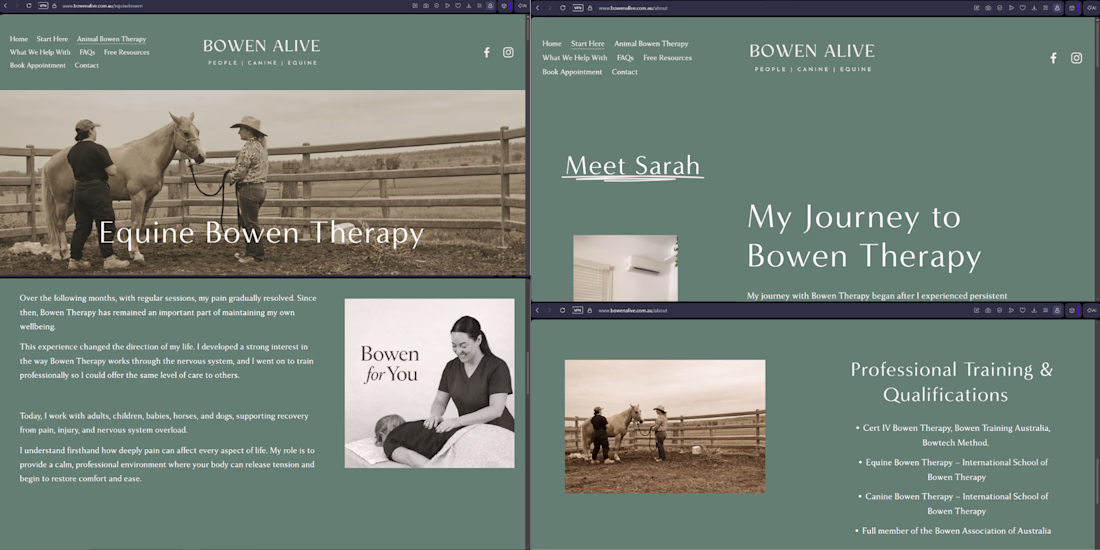Open What We Help With in Equine window
The width and height of the screenshot is (1100, 550).
[40, 52]
